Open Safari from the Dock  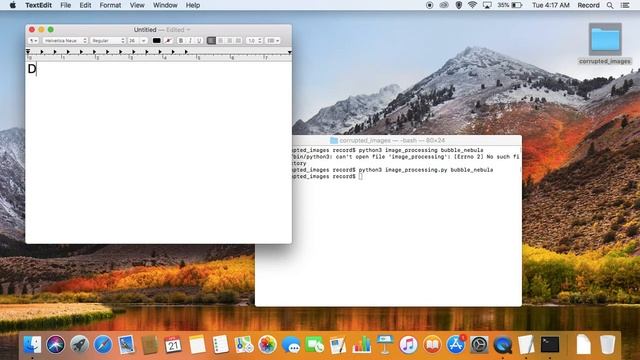click(103, 345)
